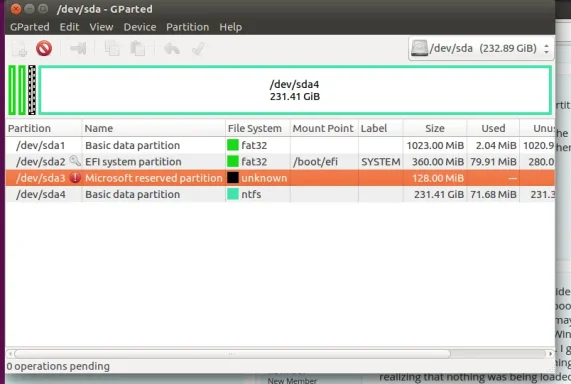Select the second green partition bar in graphic
The width and height of the screenshot is (571, 384).
click(x=22, y=90)
